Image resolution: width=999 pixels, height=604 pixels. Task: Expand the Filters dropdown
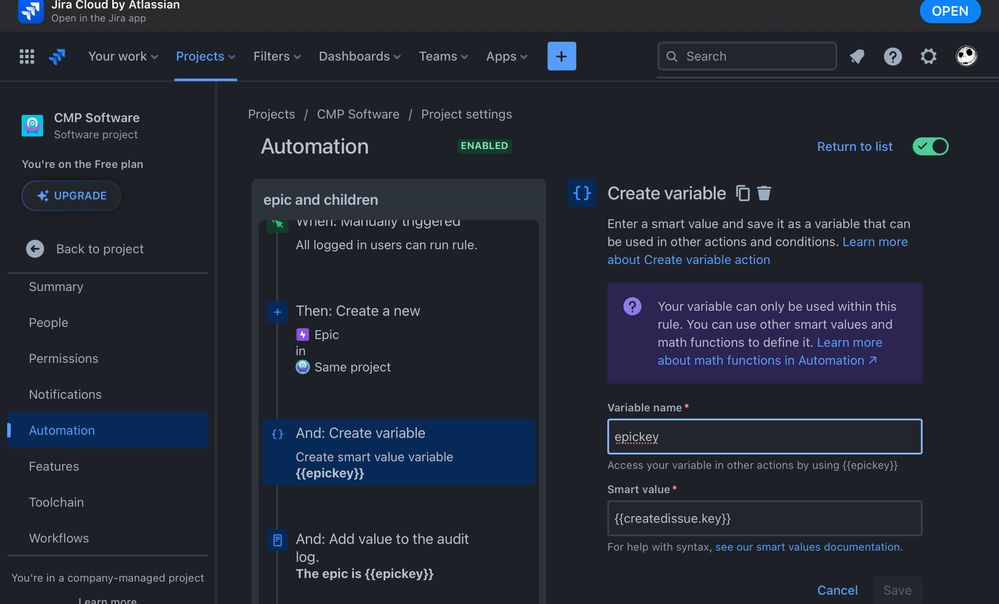277,57
